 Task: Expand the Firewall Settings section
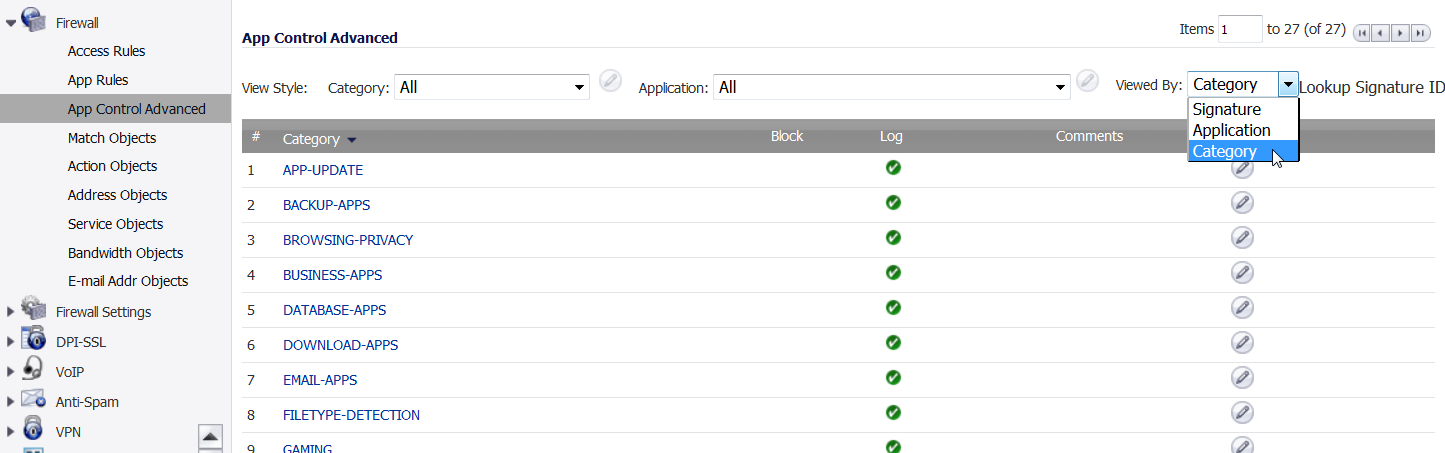(10, 312)
